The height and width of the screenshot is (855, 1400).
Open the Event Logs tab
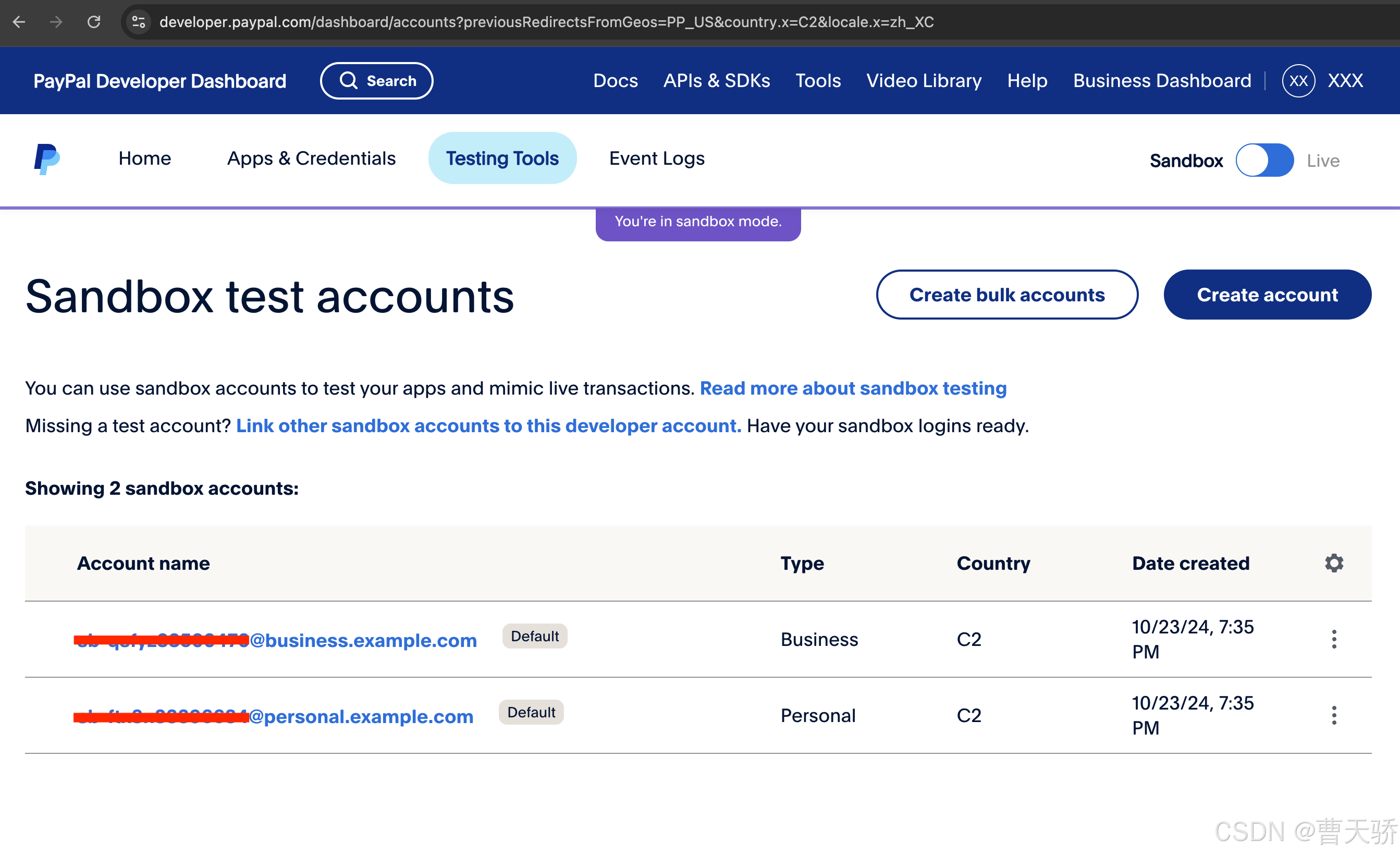[657, 158]
